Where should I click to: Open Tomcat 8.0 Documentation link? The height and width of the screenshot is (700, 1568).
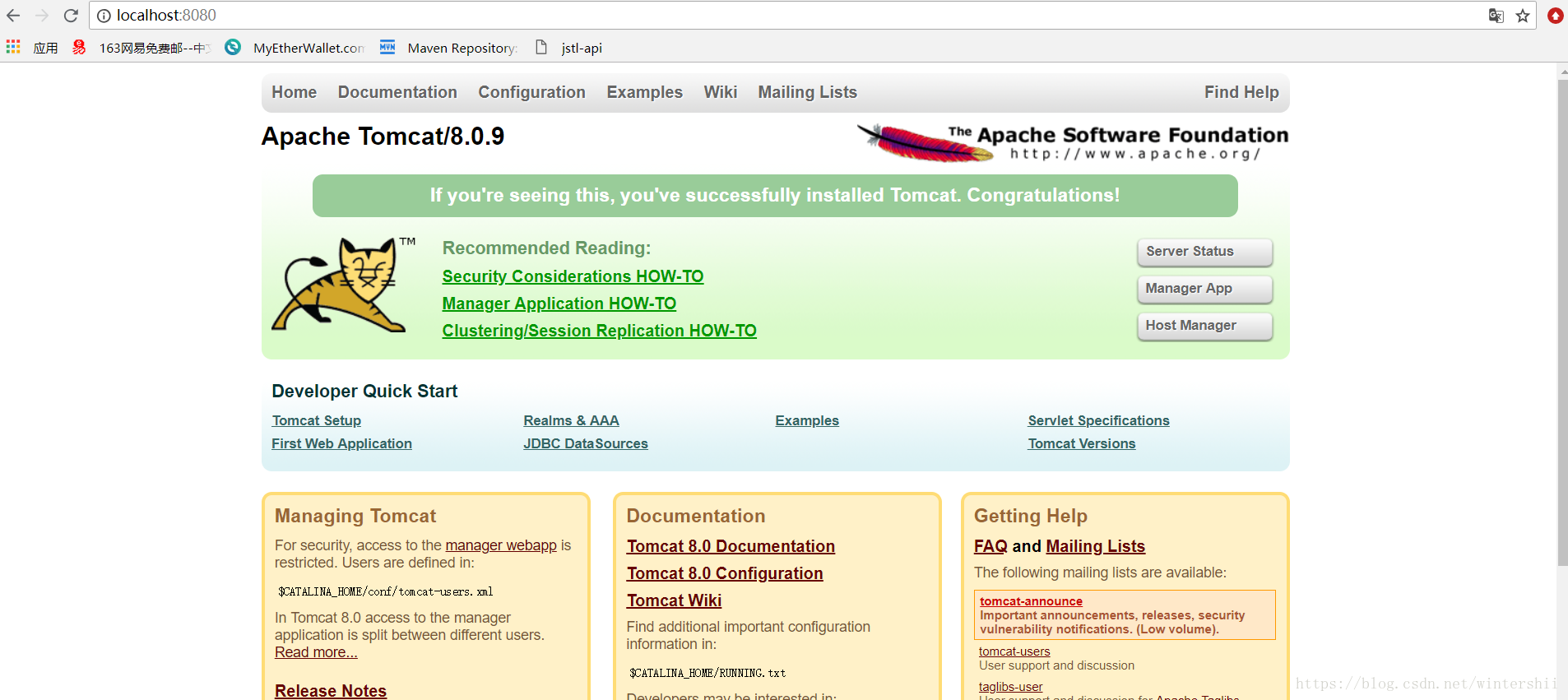tap(731, 546)
